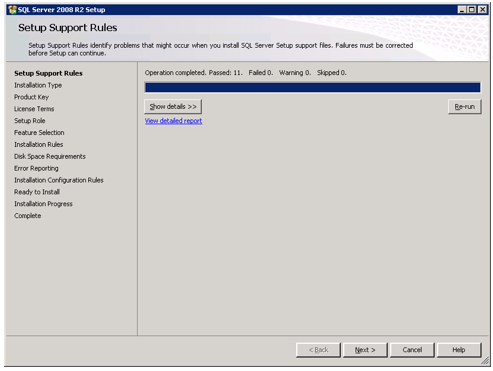Click the Operation completed status text

click(x=246, y=73)
